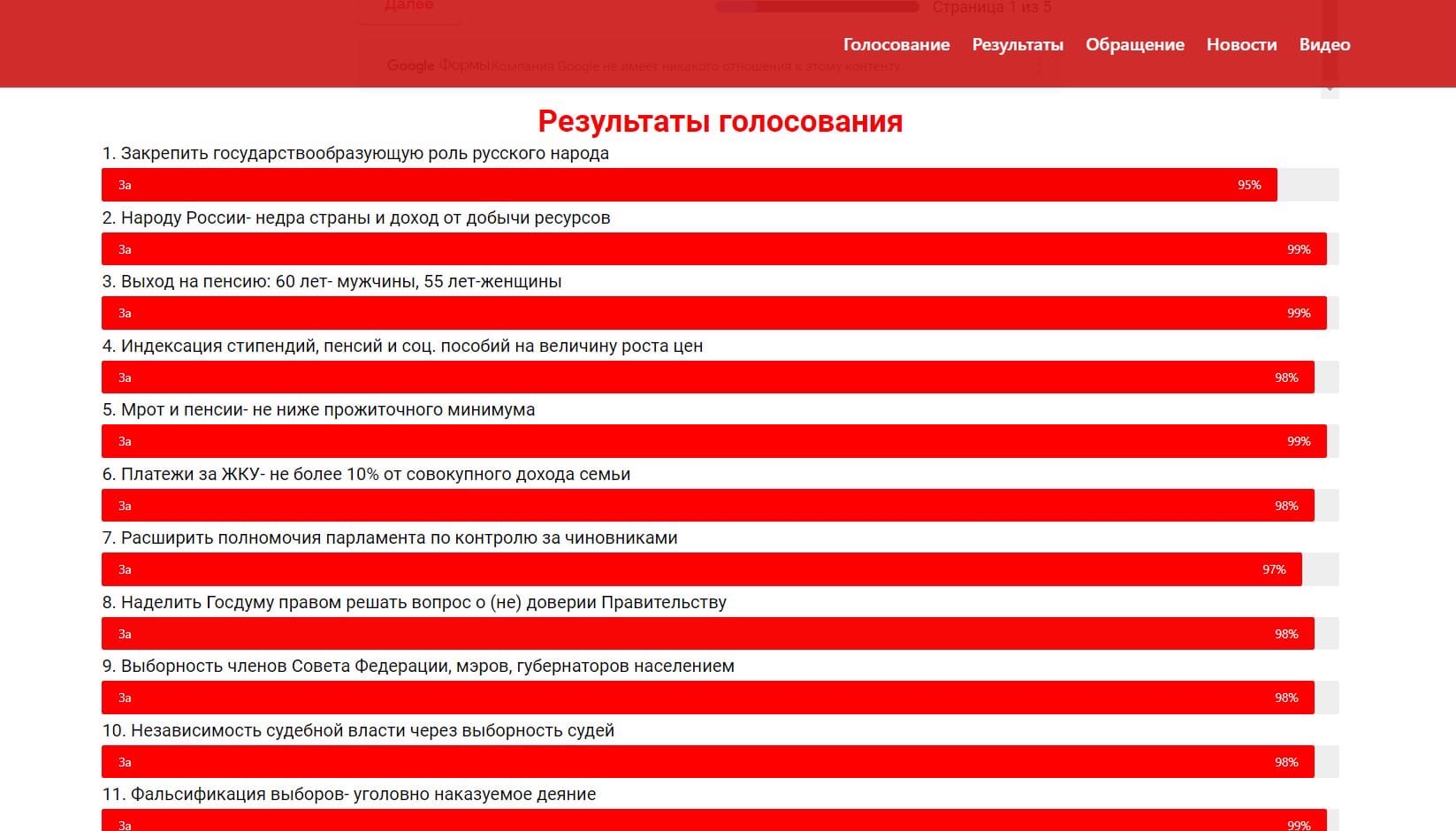Click the result bar under 'Выборность членов Совета Федерации'
The width and height of the screenshot is (1456, 831).
708,698
